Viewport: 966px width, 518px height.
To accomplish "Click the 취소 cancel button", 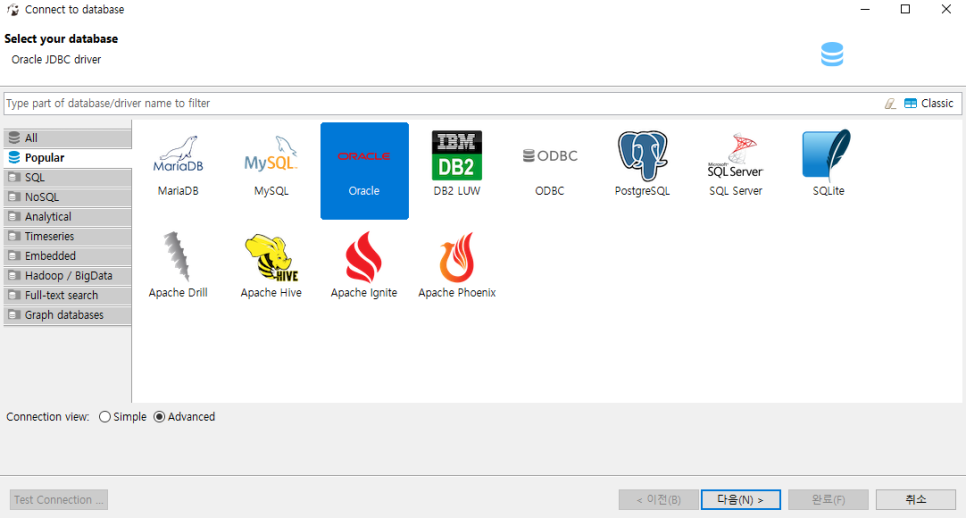I will point(915,500).
